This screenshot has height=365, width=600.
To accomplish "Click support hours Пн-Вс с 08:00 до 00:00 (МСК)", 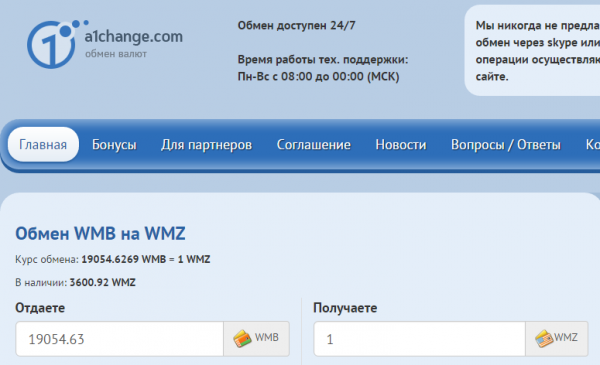I will tap(318, 77).
